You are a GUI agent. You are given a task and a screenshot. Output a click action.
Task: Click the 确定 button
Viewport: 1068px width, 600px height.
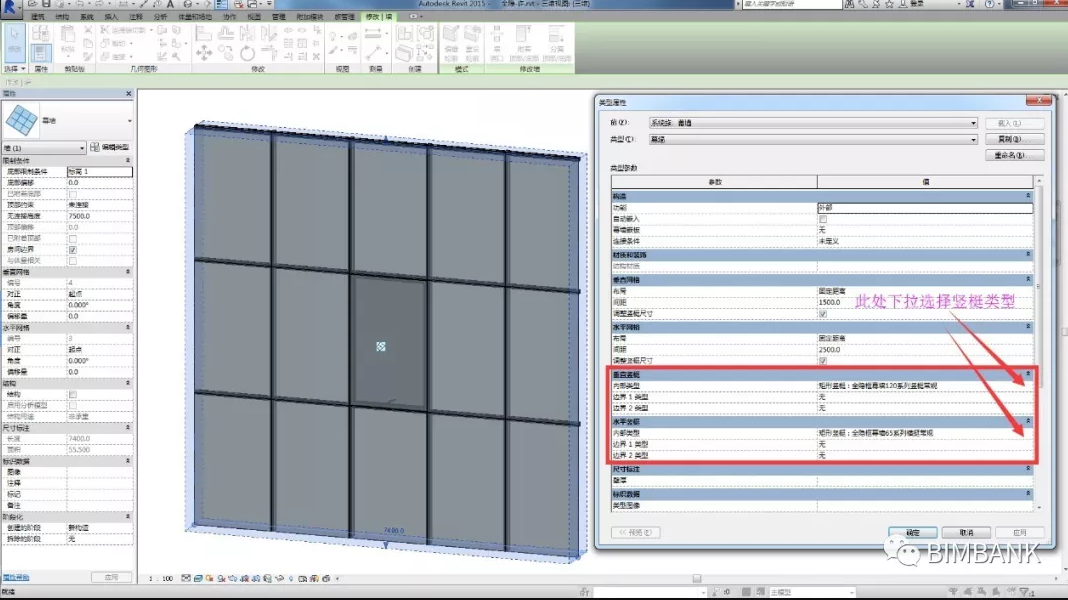[912, 532]
